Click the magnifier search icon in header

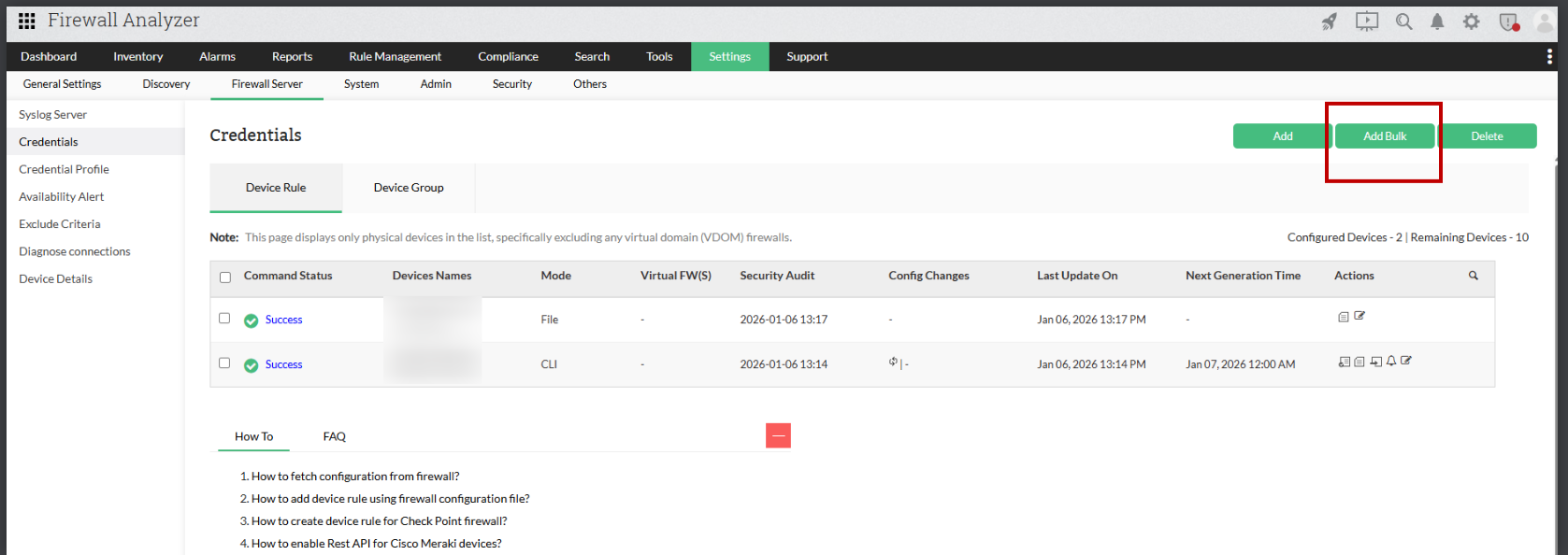[x=1403, y=21]
